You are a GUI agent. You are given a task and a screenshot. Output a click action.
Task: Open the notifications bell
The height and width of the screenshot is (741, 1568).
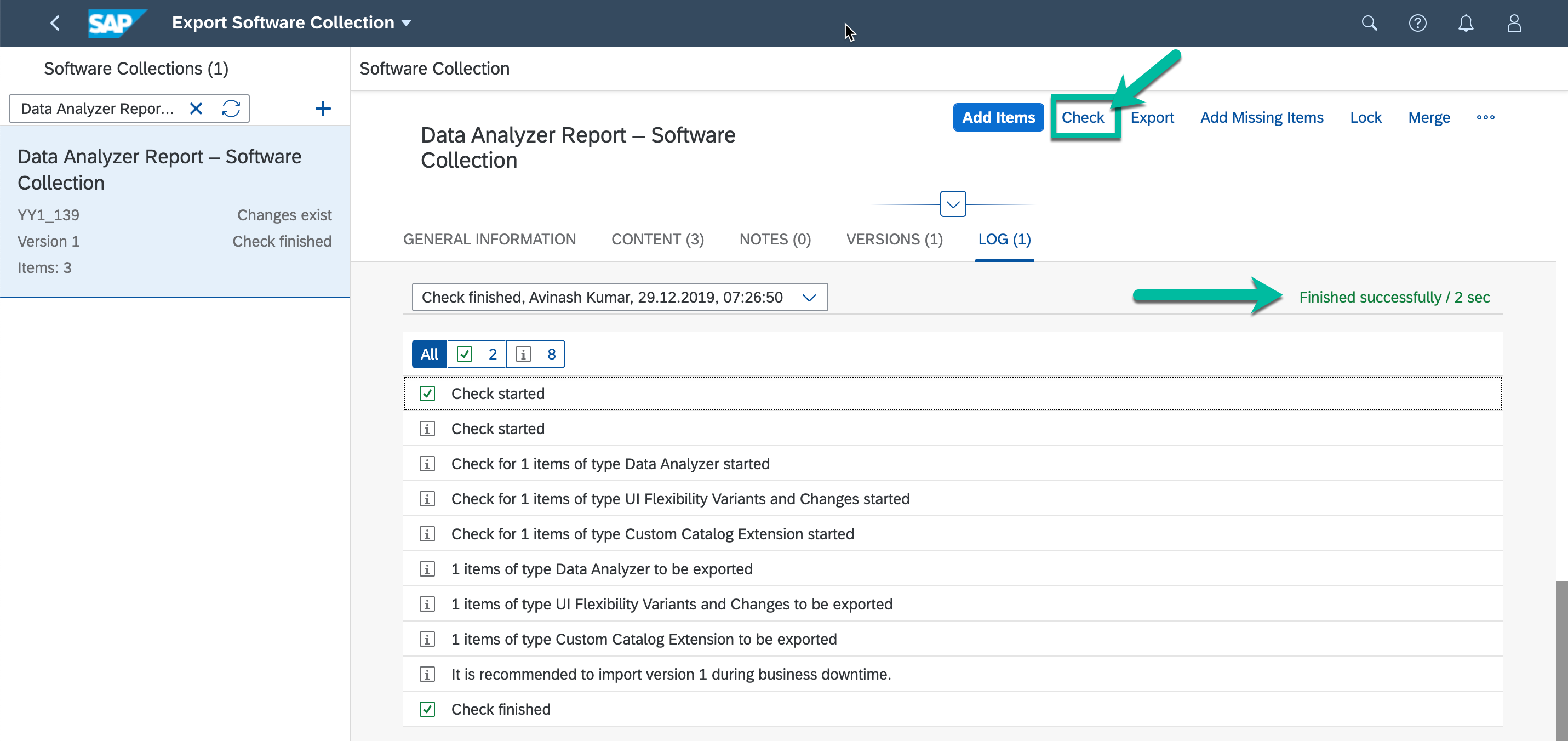pyautogui.click(x=1466, y=23)
